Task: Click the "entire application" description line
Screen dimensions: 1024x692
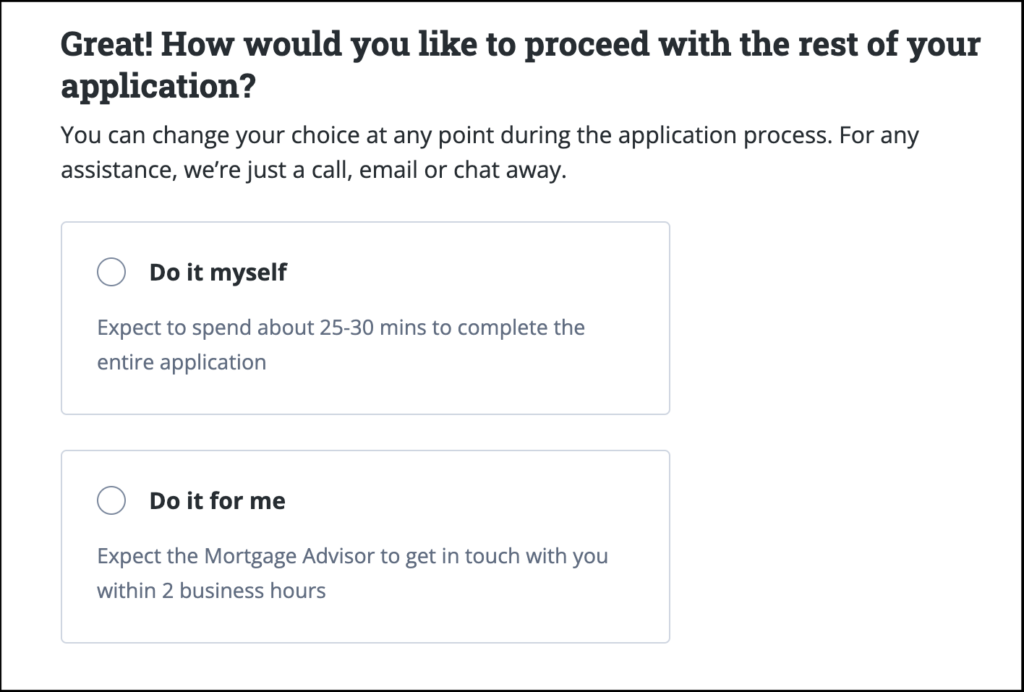Action: 181,362
